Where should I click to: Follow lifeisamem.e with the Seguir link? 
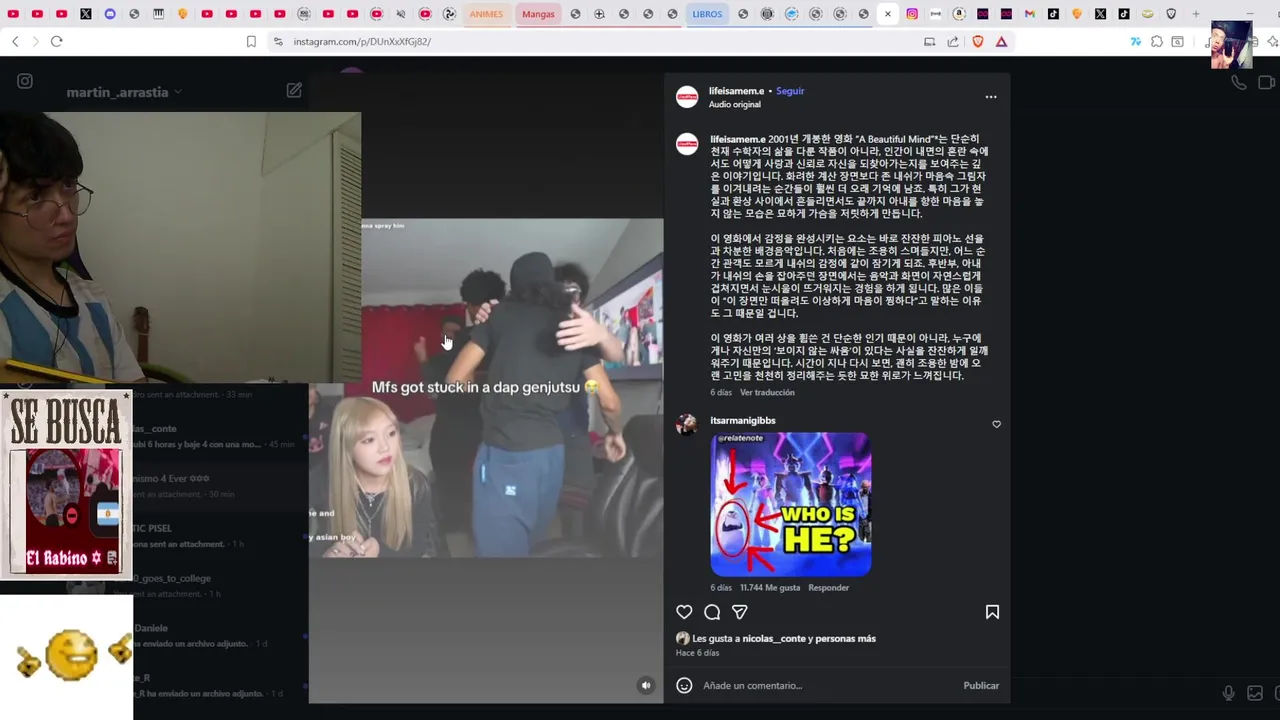790,91
